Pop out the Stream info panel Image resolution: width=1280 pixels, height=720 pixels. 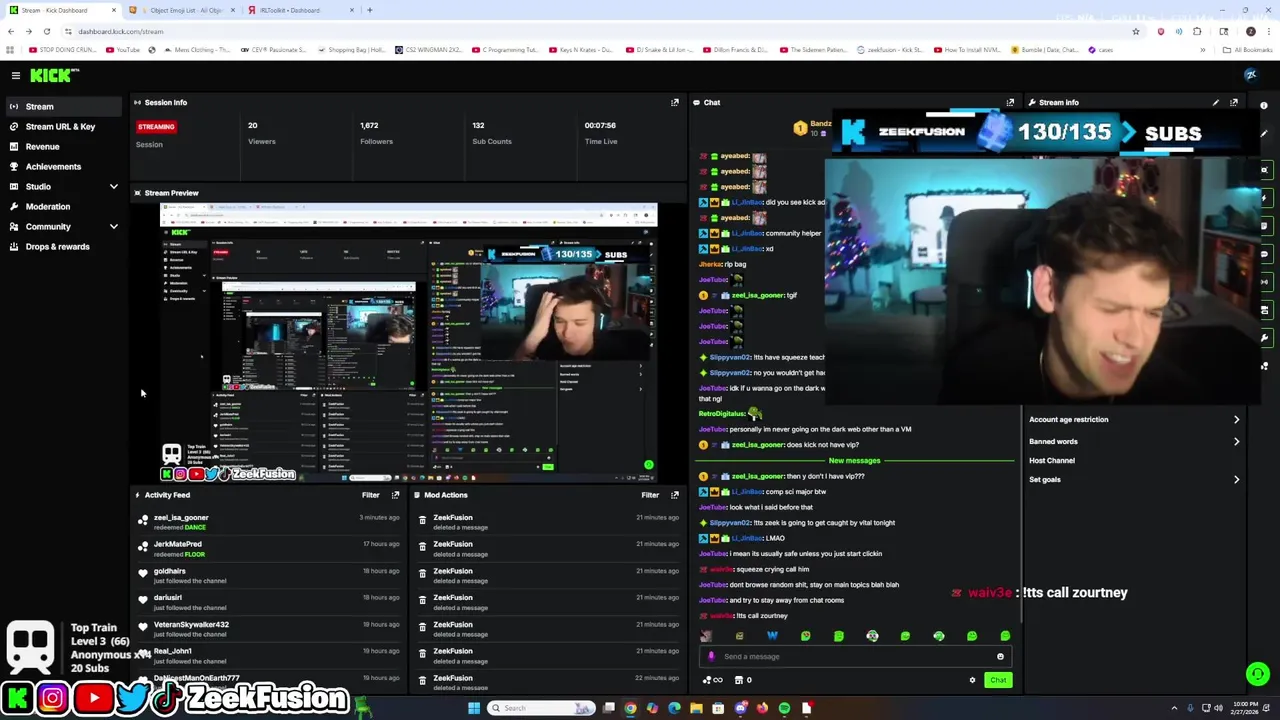tap(1234, 102)
